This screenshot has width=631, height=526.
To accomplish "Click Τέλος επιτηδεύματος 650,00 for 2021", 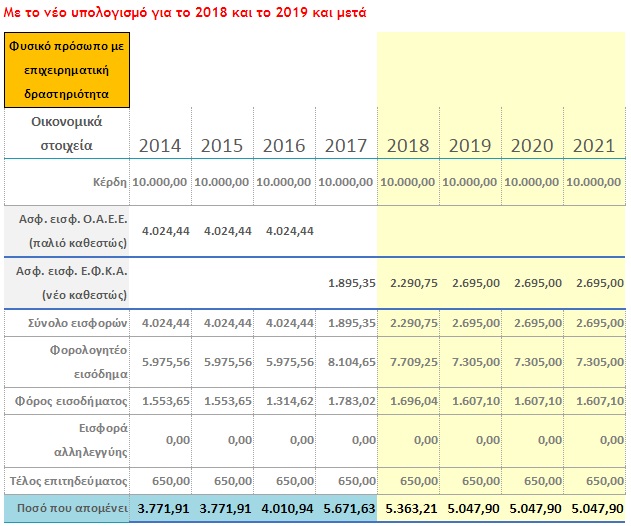I will [605, 481].
